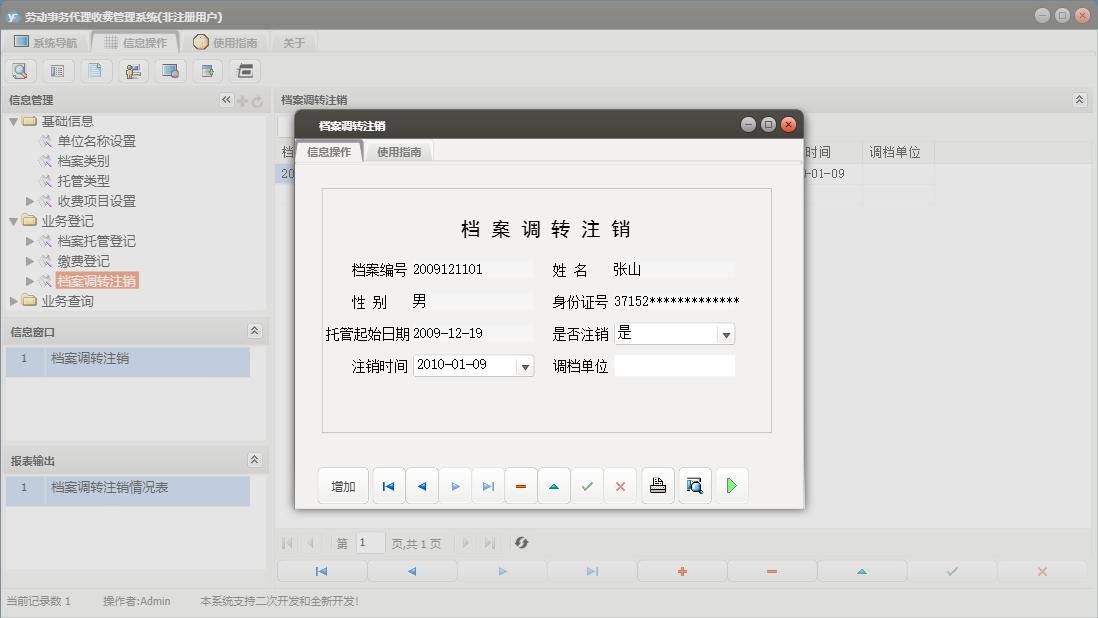Select the green run arrow icon

pos(731,485)
